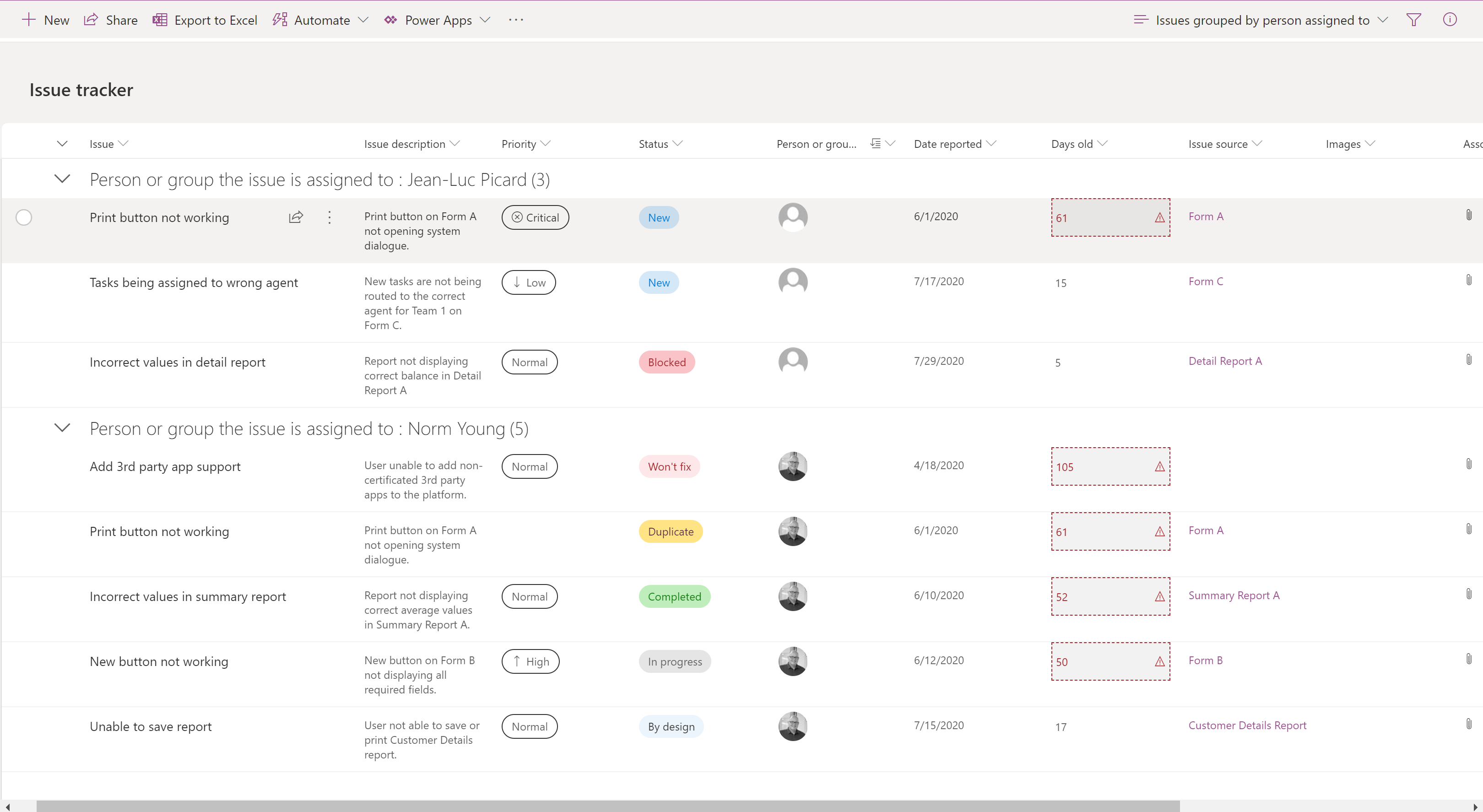Click the Export to Excel icon
The image size is (1483, 812).
pyautogui.click(x=159, y=20)
